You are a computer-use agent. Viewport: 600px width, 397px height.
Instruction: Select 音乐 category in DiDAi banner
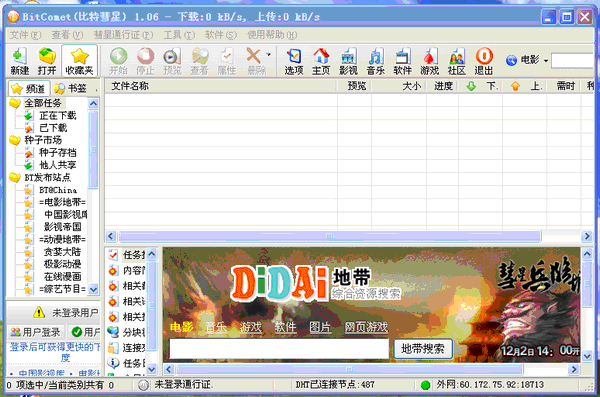click(x=216, y=327)
